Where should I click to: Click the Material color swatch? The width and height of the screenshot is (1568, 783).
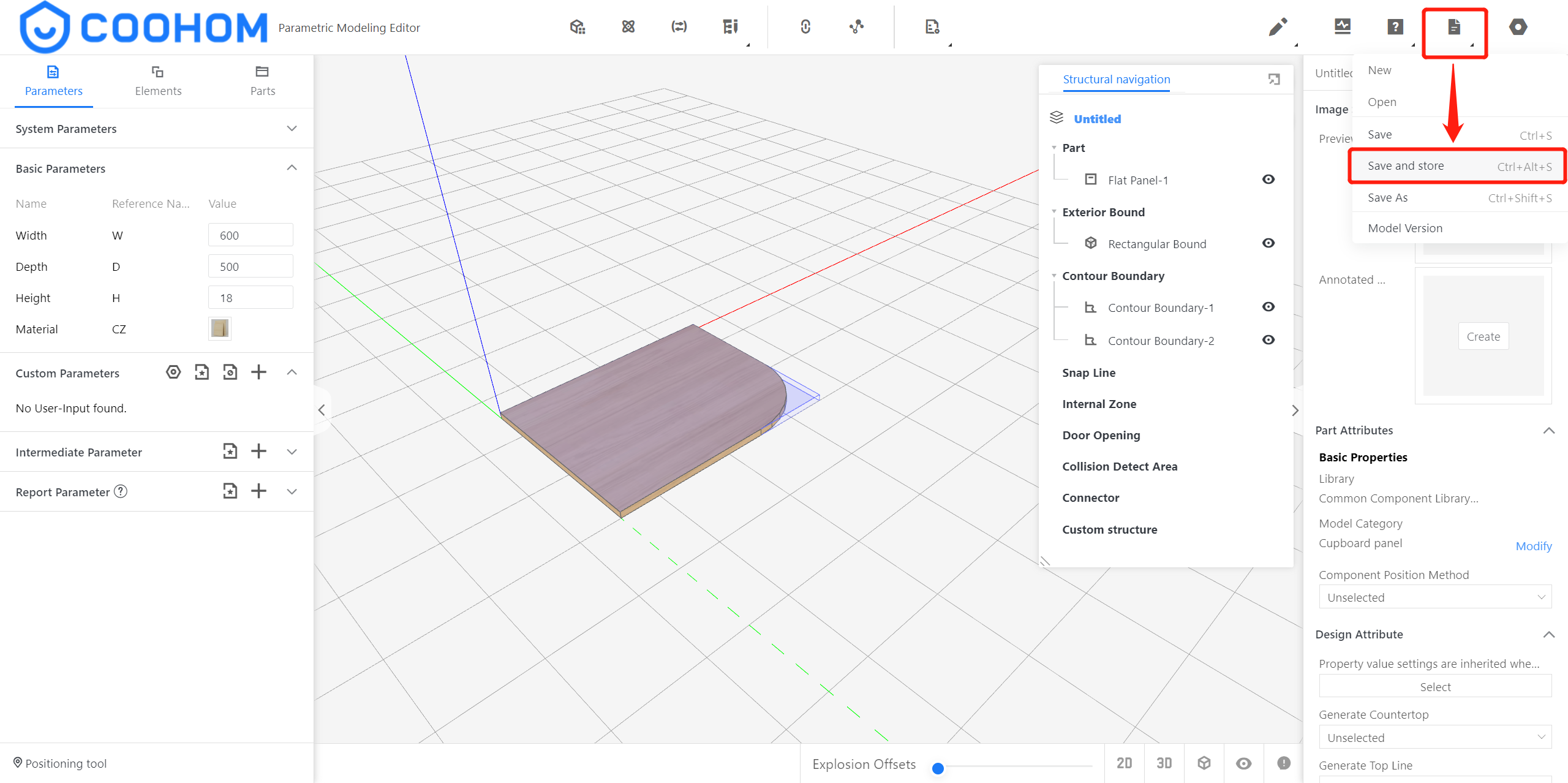coord(219,329)
